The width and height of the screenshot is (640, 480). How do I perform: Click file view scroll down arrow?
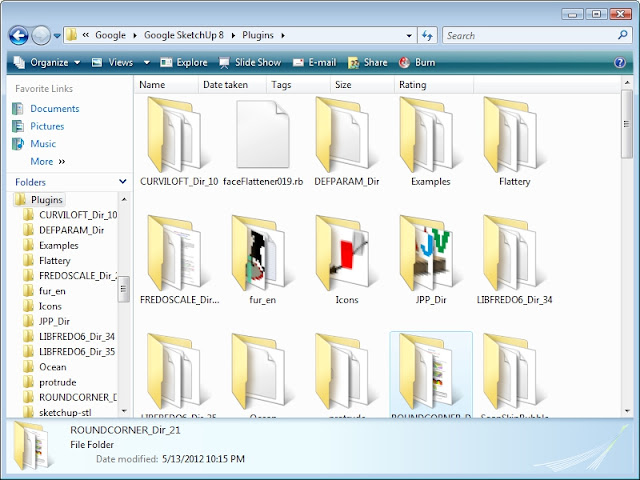(627, 411)
